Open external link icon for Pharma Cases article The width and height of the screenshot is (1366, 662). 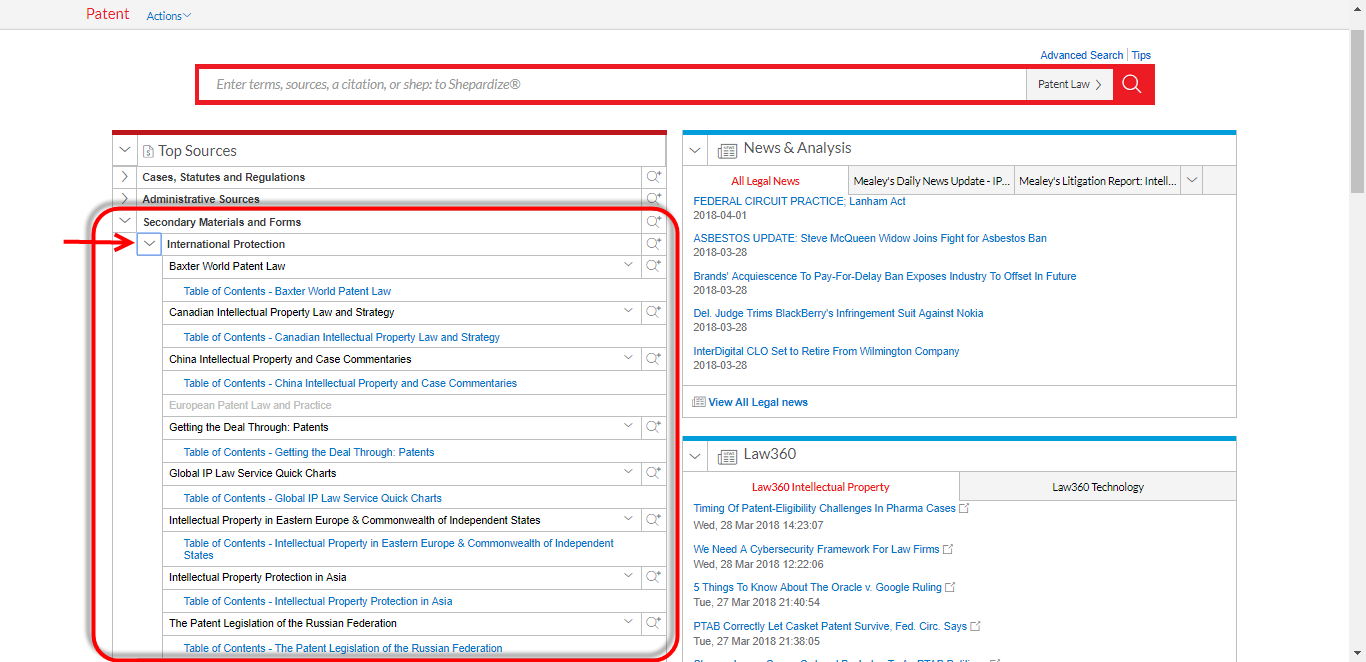964,508
